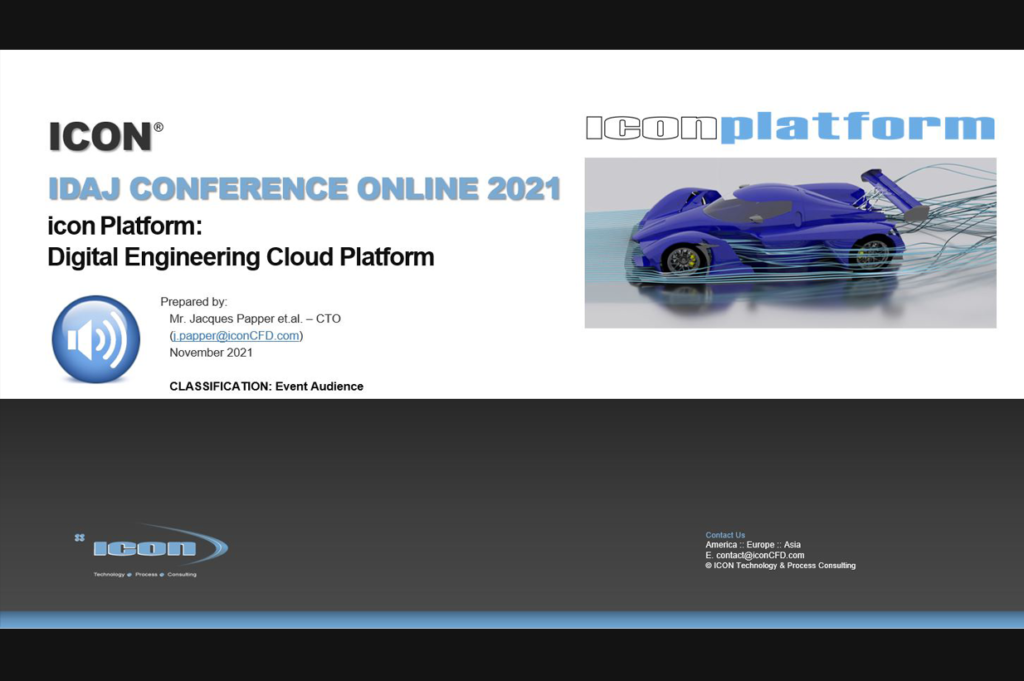Click the contact@iconCFD.com email address
The width and height of the screenshot is (1024, 681).
point(760,555)
